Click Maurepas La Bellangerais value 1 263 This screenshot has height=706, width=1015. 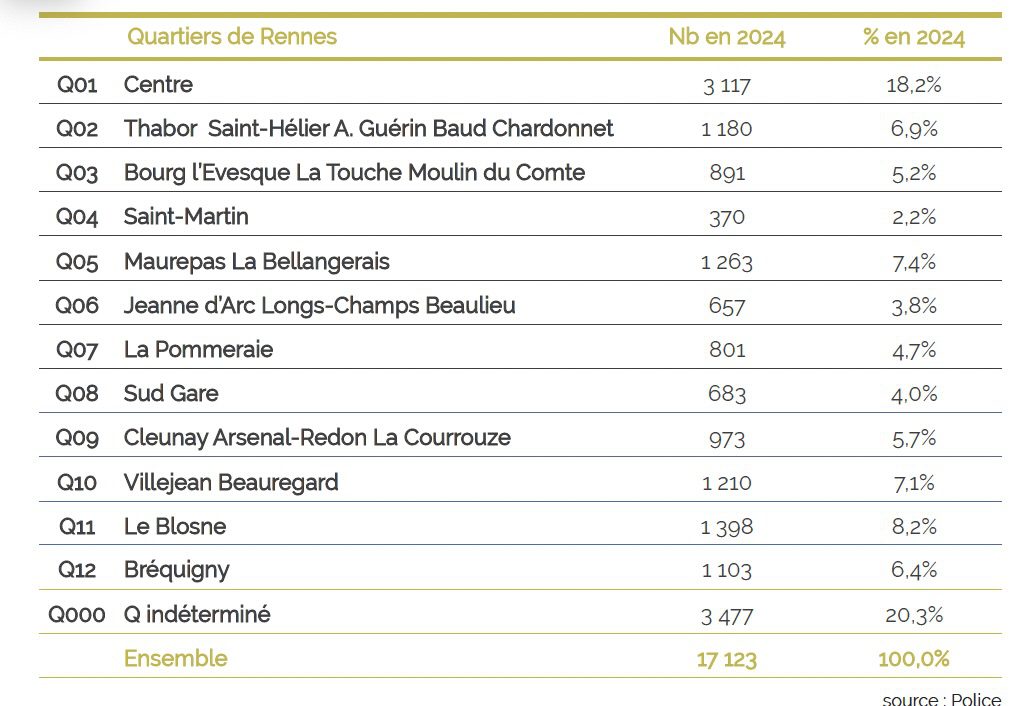726,262
